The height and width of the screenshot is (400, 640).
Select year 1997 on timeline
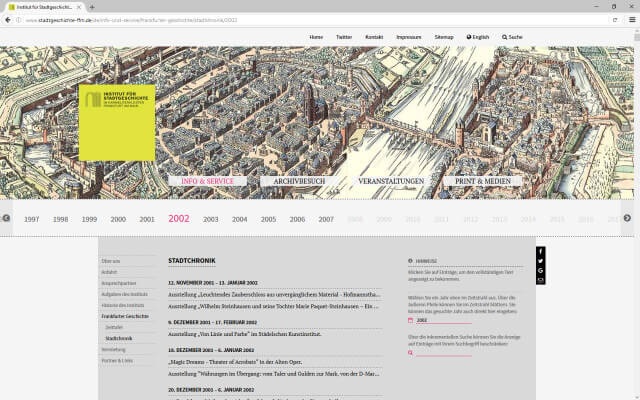[31, 219]
